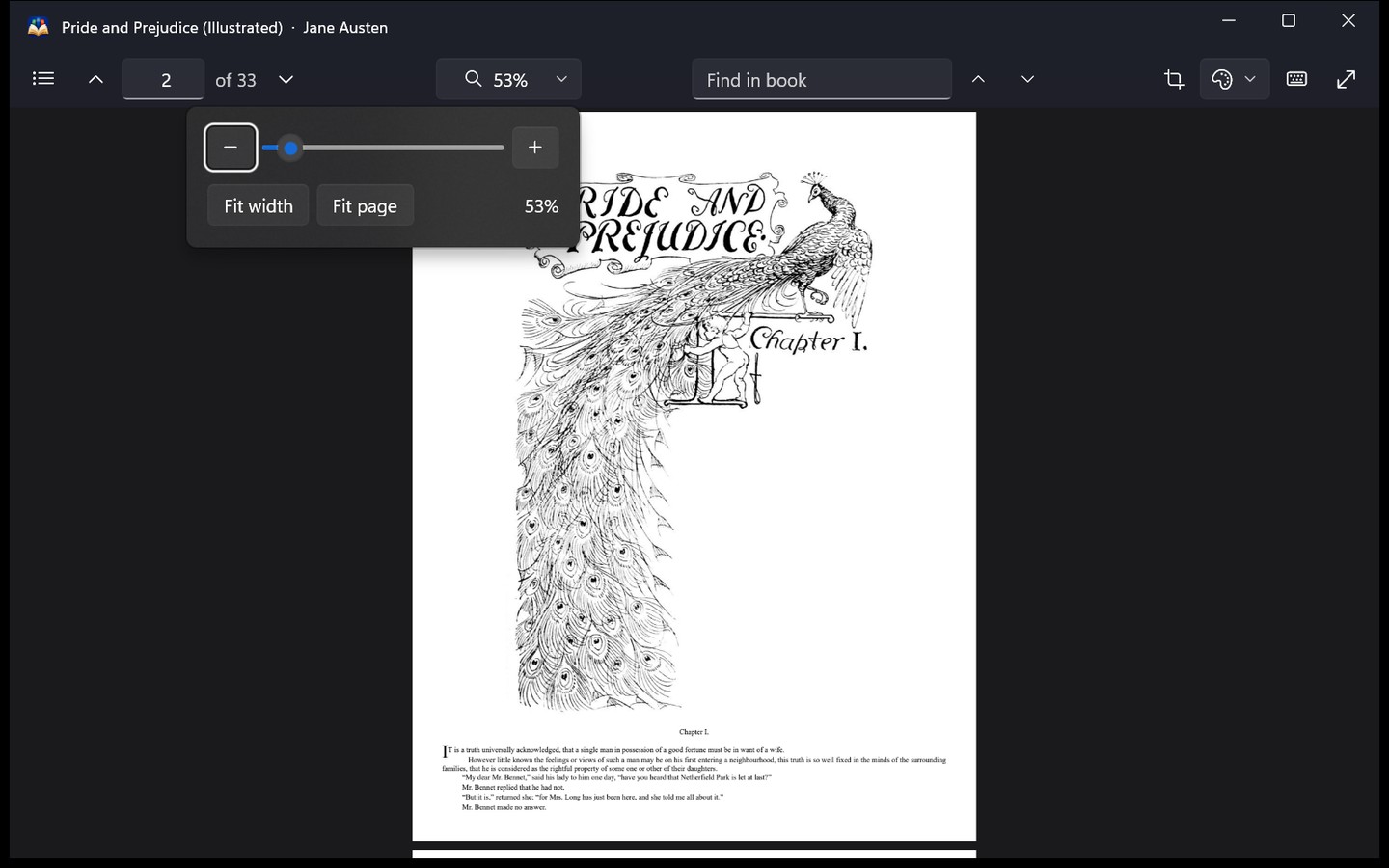Screen dimensions: 1389x868
Task: Jump to next search result
Action: (1027, 79)
